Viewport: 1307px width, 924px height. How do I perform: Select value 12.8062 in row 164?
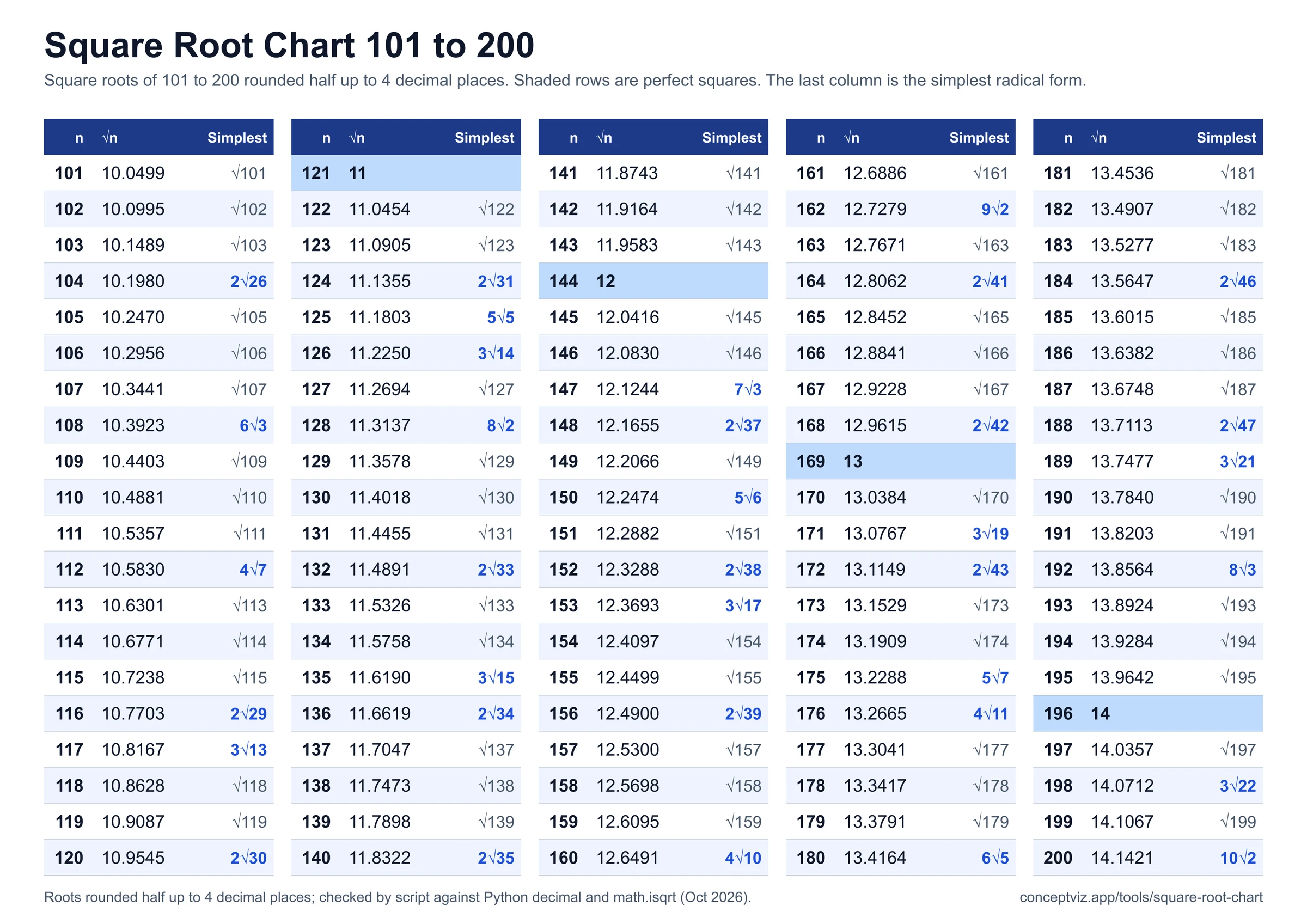(x=875, y=282)
